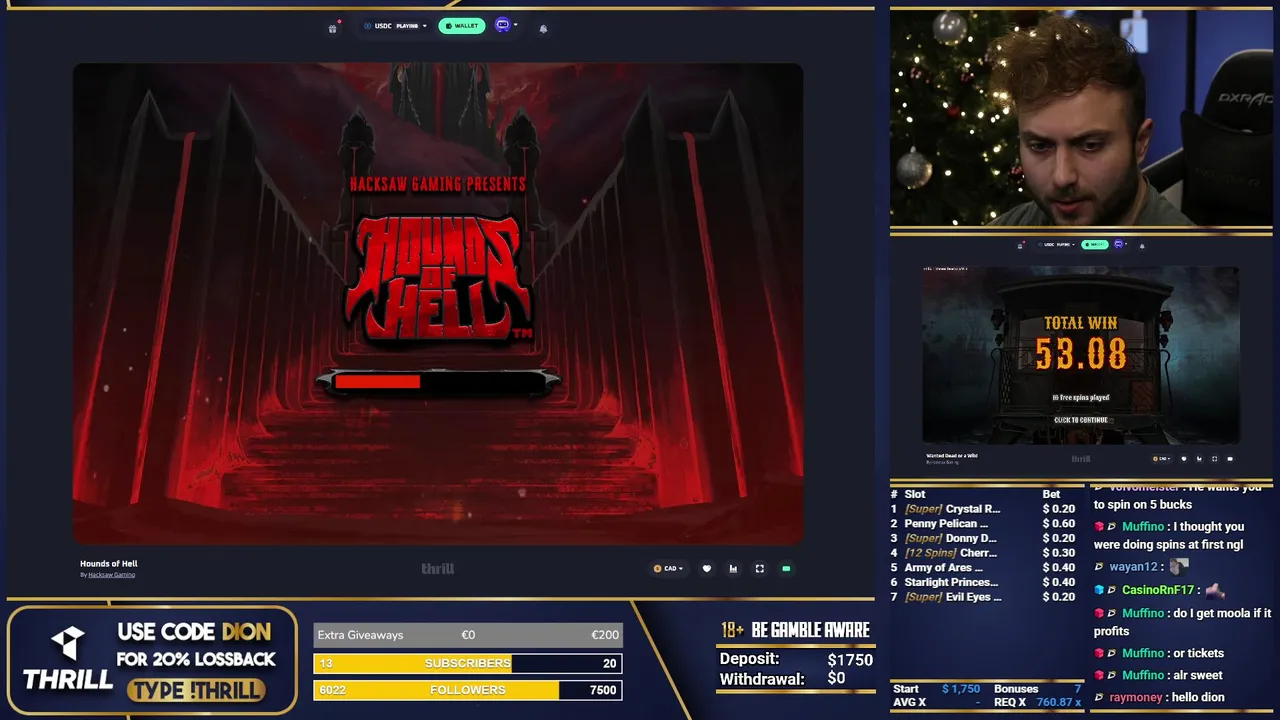Click the Subscribers goal bar

click(468, 663)
